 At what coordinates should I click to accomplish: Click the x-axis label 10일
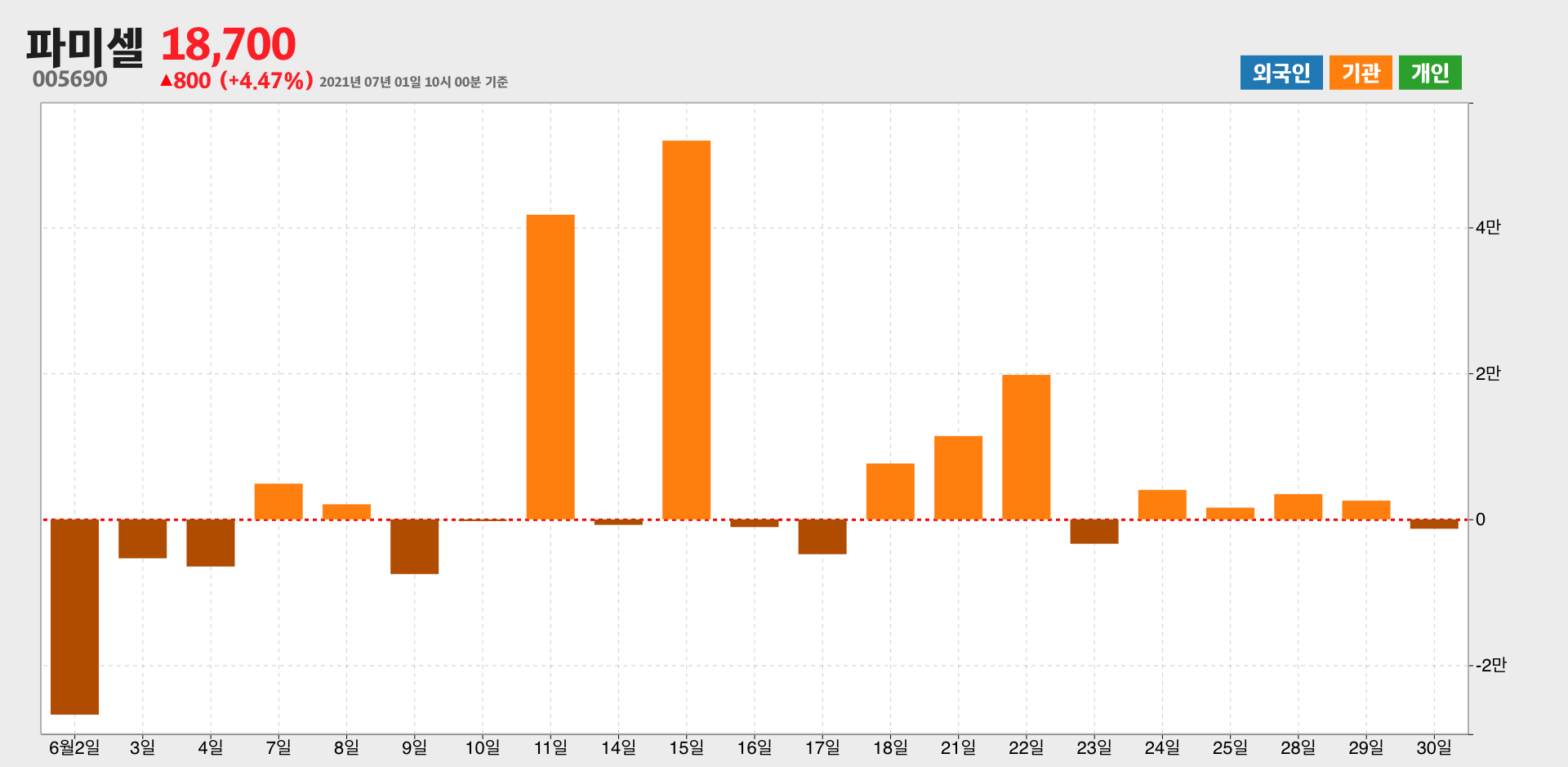(x=482, y=747)
